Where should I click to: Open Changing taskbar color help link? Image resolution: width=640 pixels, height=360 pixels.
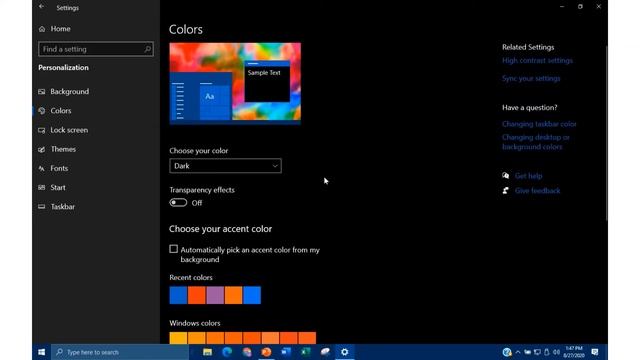539,124
